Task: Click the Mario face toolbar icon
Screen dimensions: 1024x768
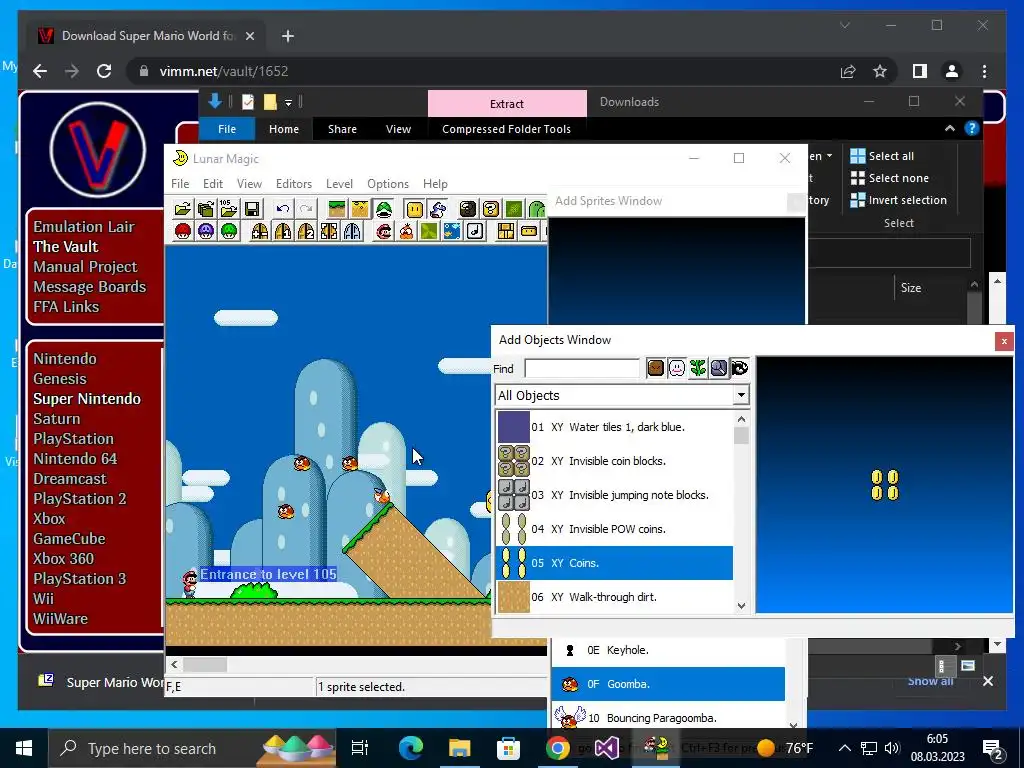Action: tap(383, 231)
